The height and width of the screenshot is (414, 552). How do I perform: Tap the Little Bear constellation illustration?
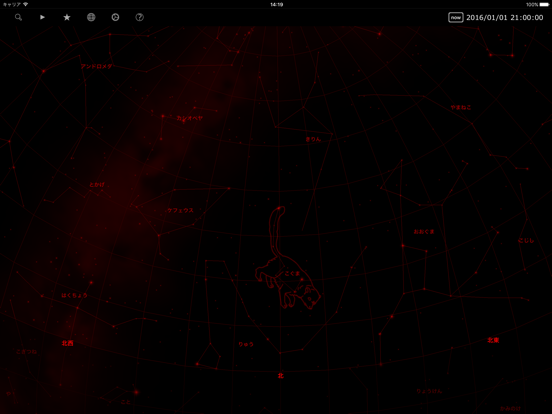tap(288, 259)
